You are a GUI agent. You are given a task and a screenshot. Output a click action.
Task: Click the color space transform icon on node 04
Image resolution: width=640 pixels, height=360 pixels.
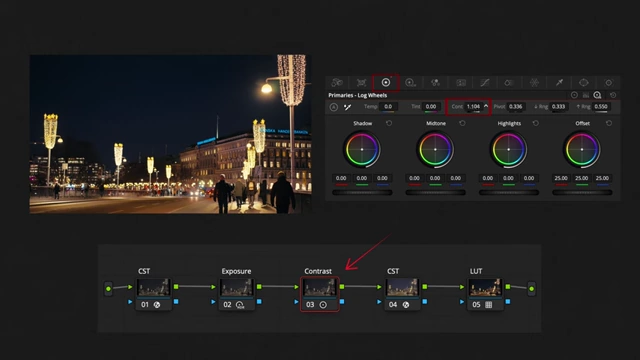tap(406, 305)
